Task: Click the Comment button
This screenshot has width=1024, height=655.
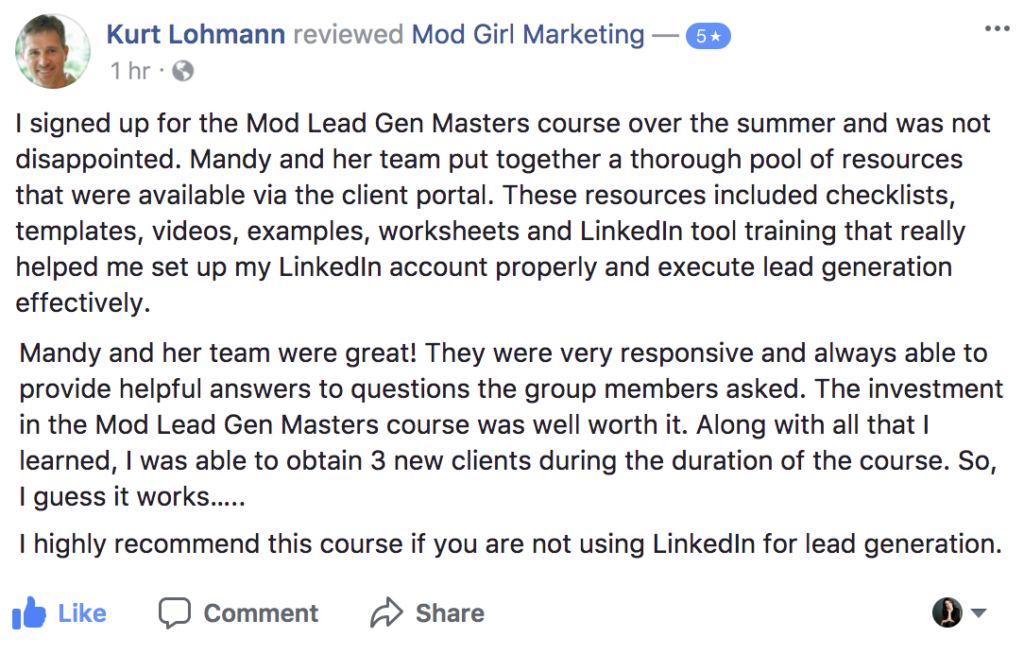Action: click(x=238, y=612)
